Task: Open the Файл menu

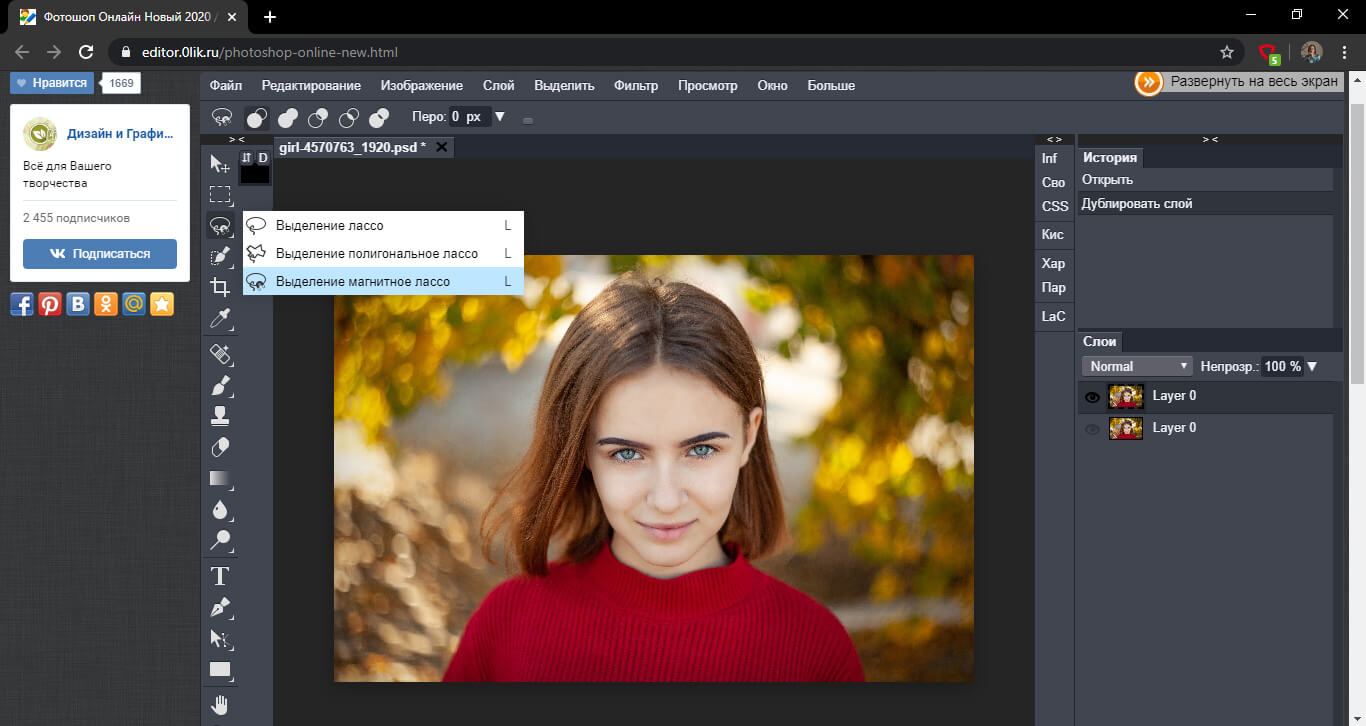Action: pyautogui.click(x=226, y=86)
